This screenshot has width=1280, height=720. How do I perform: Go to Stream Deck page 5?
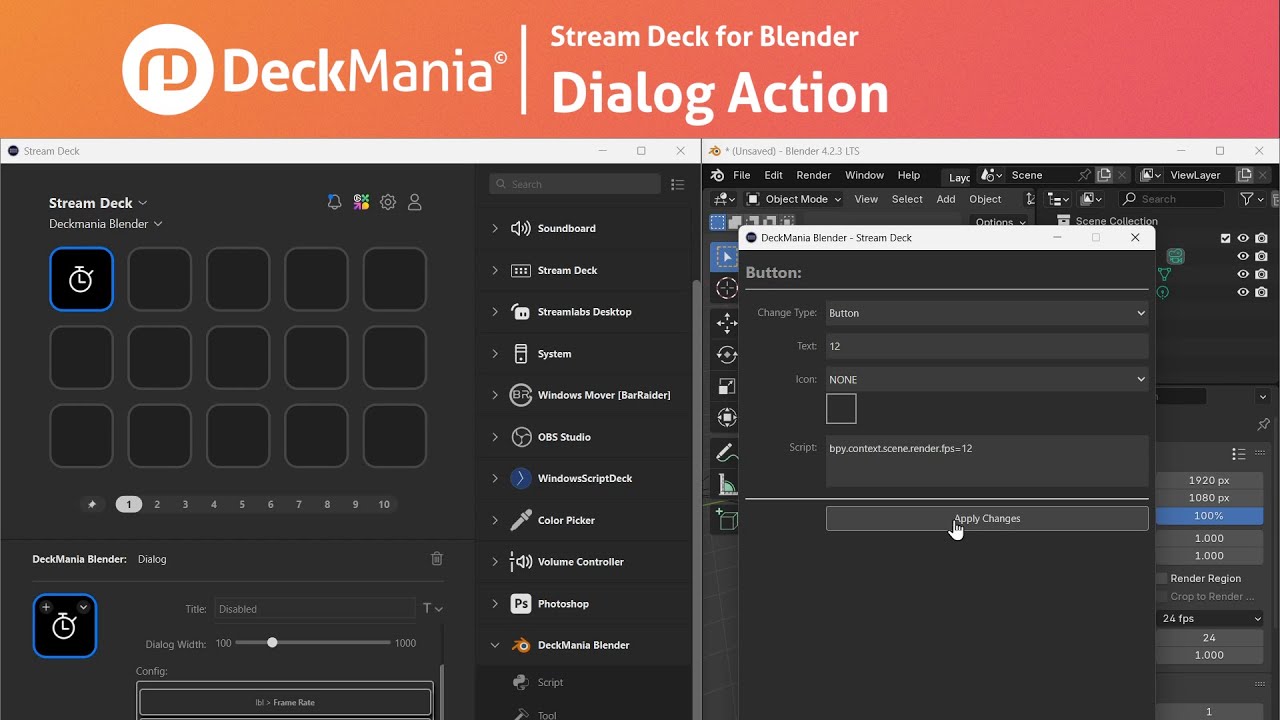[x=242, y=505]
